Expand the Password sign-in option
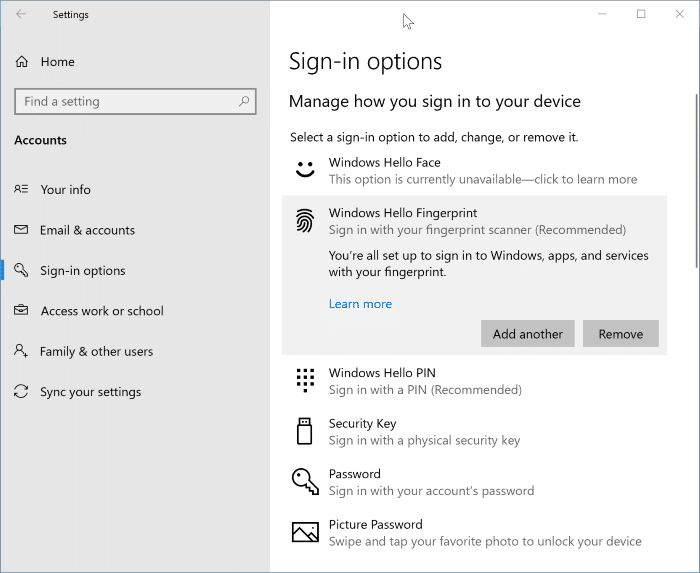Image resolution: width=700 pixels, height=573 pixels. [474, 482]
